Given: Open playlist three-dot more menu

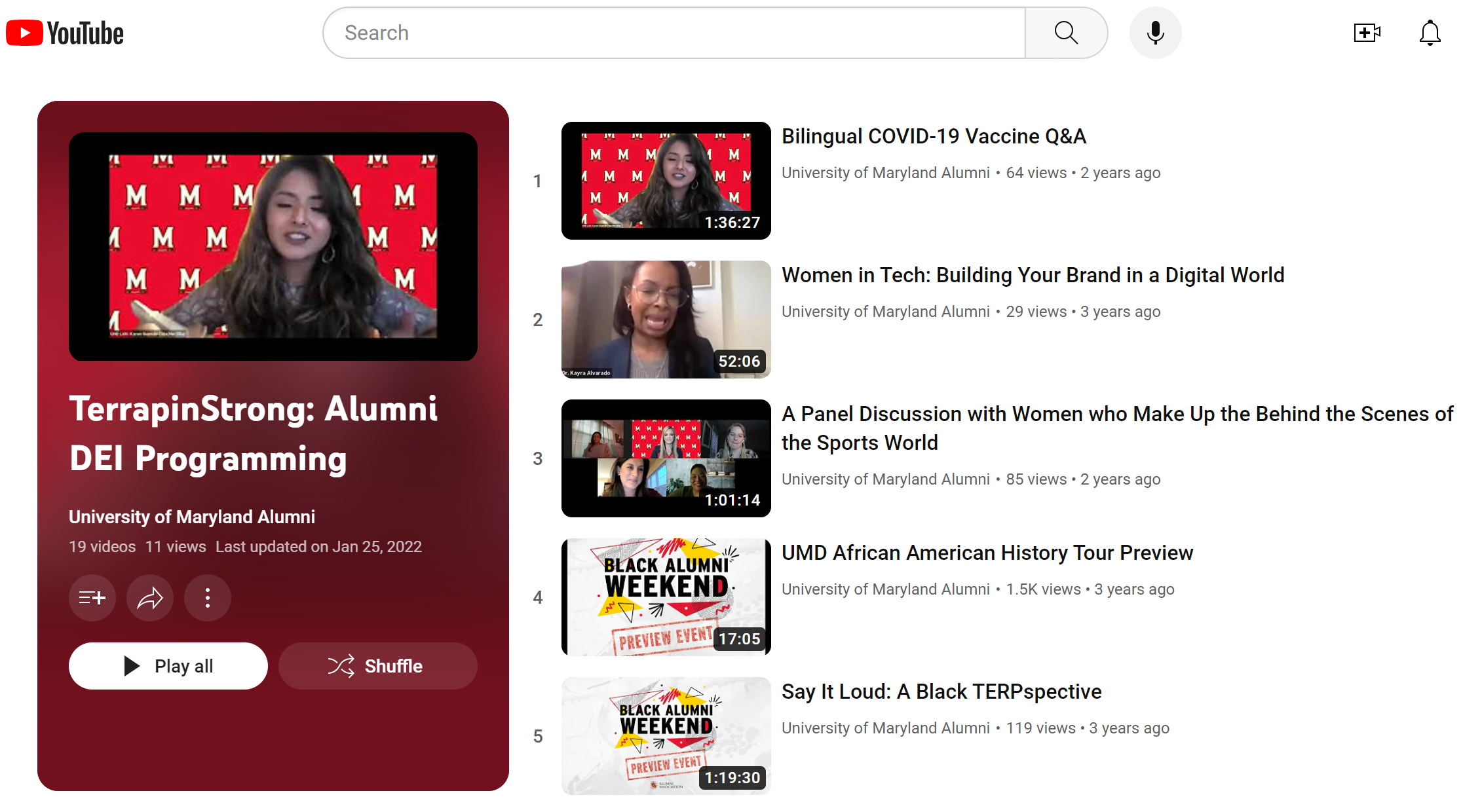Looking at the screenshot, I should pyautogui.click(x=208, y=597).
